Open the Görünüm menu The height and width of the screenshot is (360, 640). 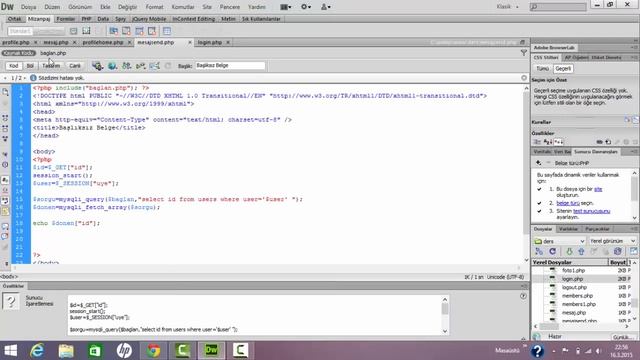pyautogui.click(x=80, y=7)
